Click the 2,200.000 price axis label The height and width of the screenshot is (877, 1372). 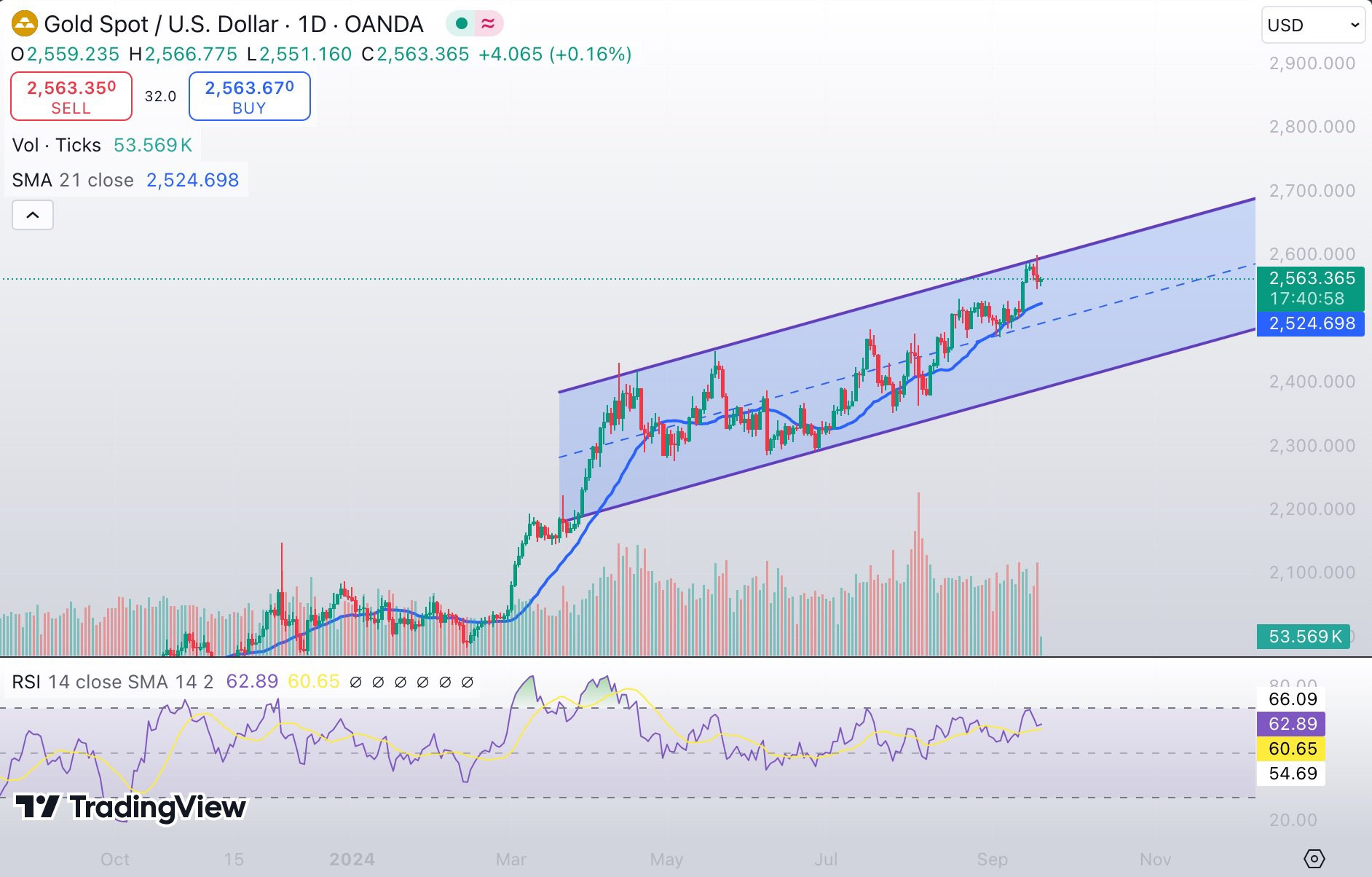coord(1312,509)
